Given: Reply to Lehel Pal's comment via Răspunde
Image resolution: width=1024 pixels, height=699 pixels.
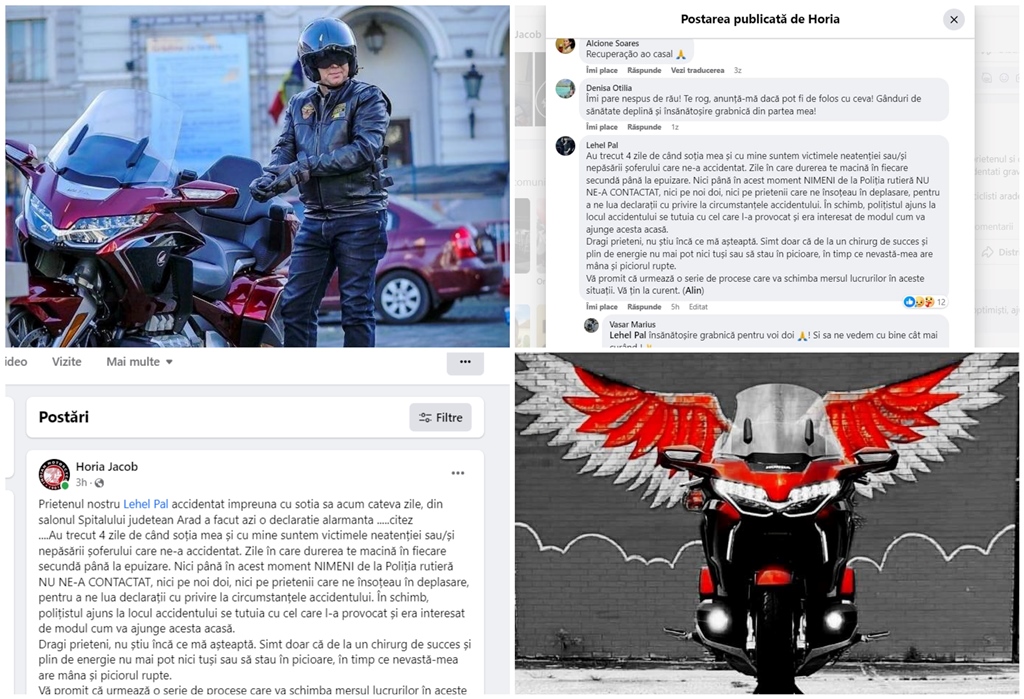Looking at the screenshot, I should tap(644, 307).
